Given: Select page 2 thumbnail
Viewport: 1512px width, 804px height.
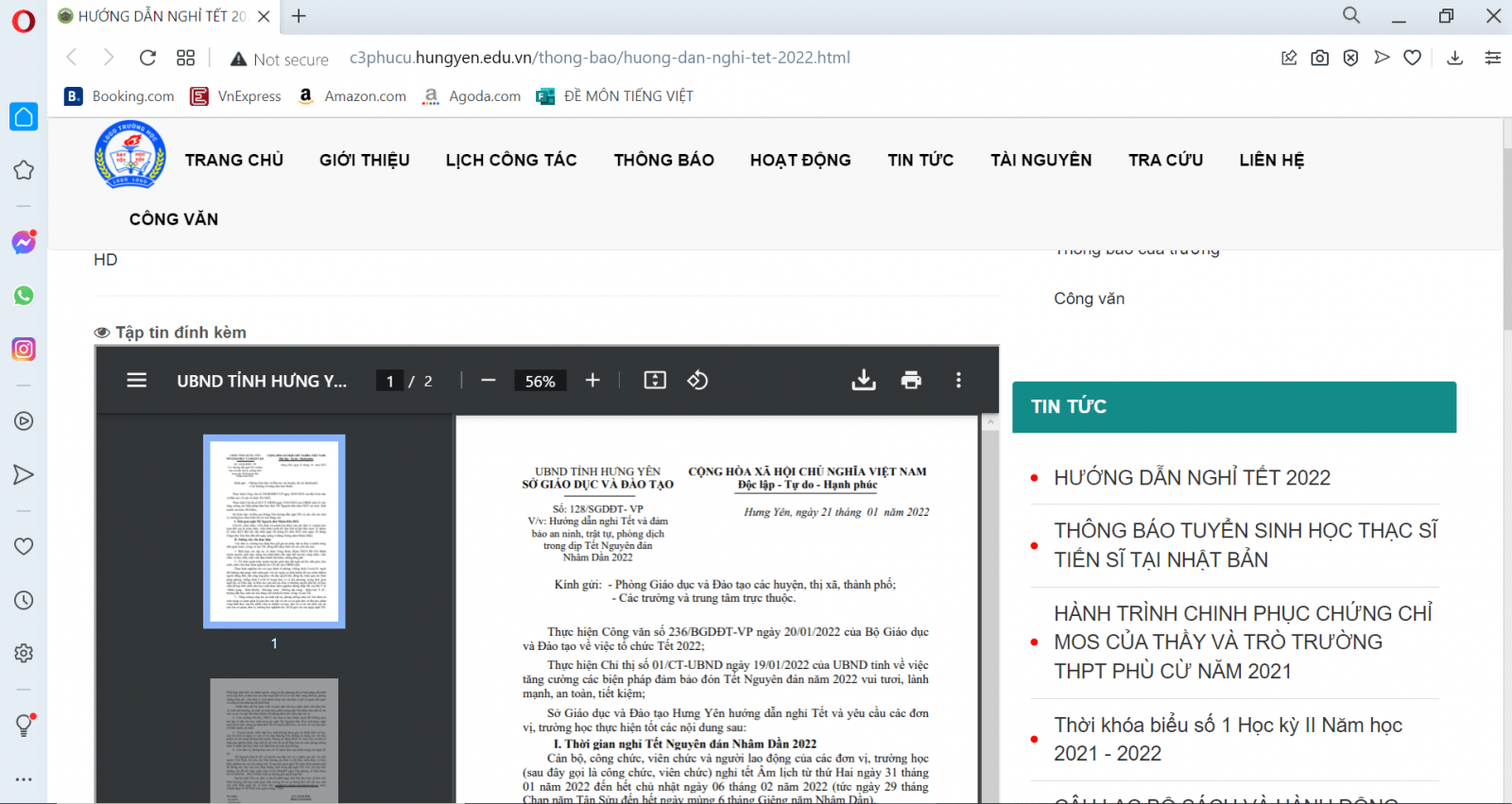Looking at the screenshot, I should (274, 740).
